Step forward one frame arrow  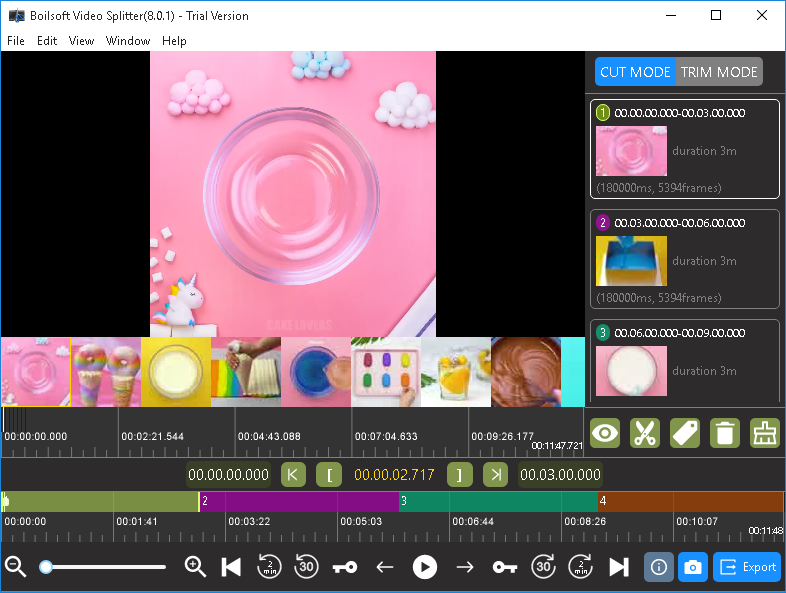click(465, 567)
